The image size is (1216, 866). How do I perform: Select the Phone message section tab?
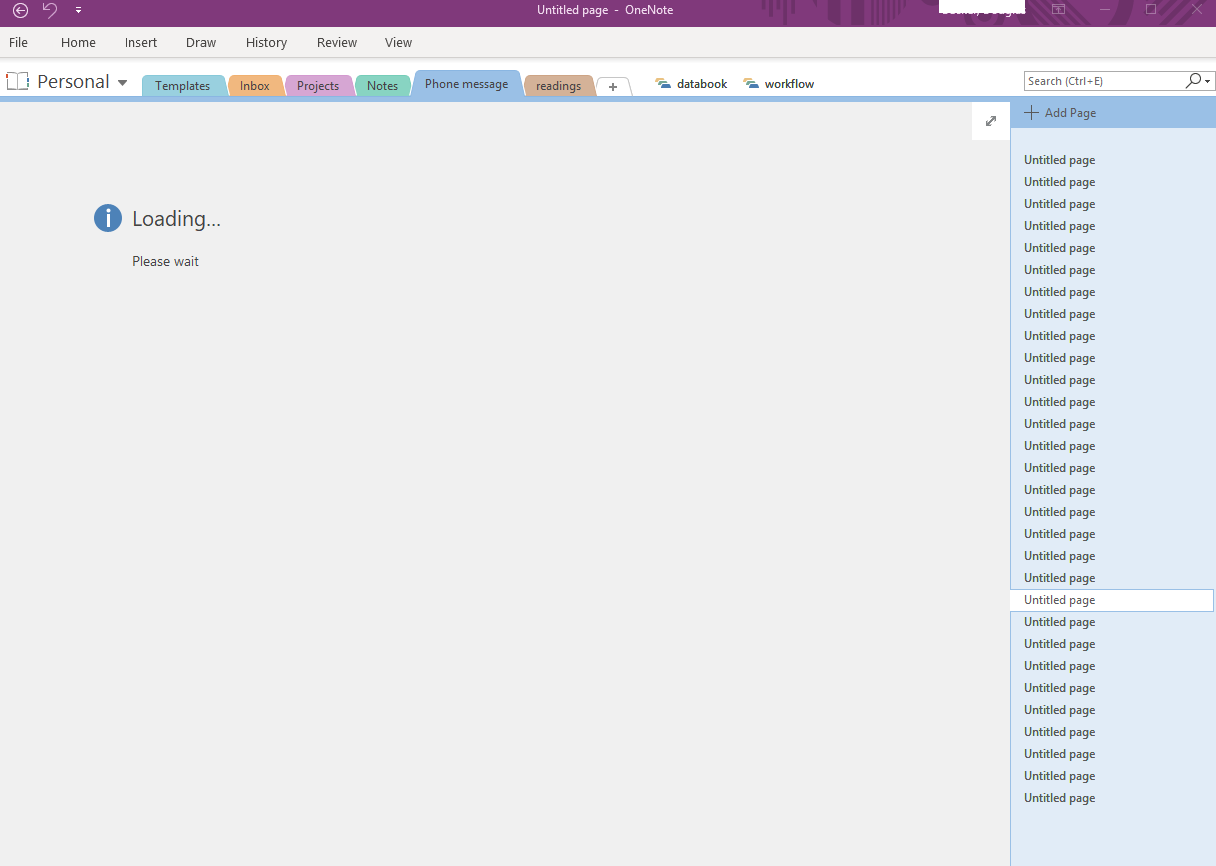pyautogui.click(x=466, y=84)
